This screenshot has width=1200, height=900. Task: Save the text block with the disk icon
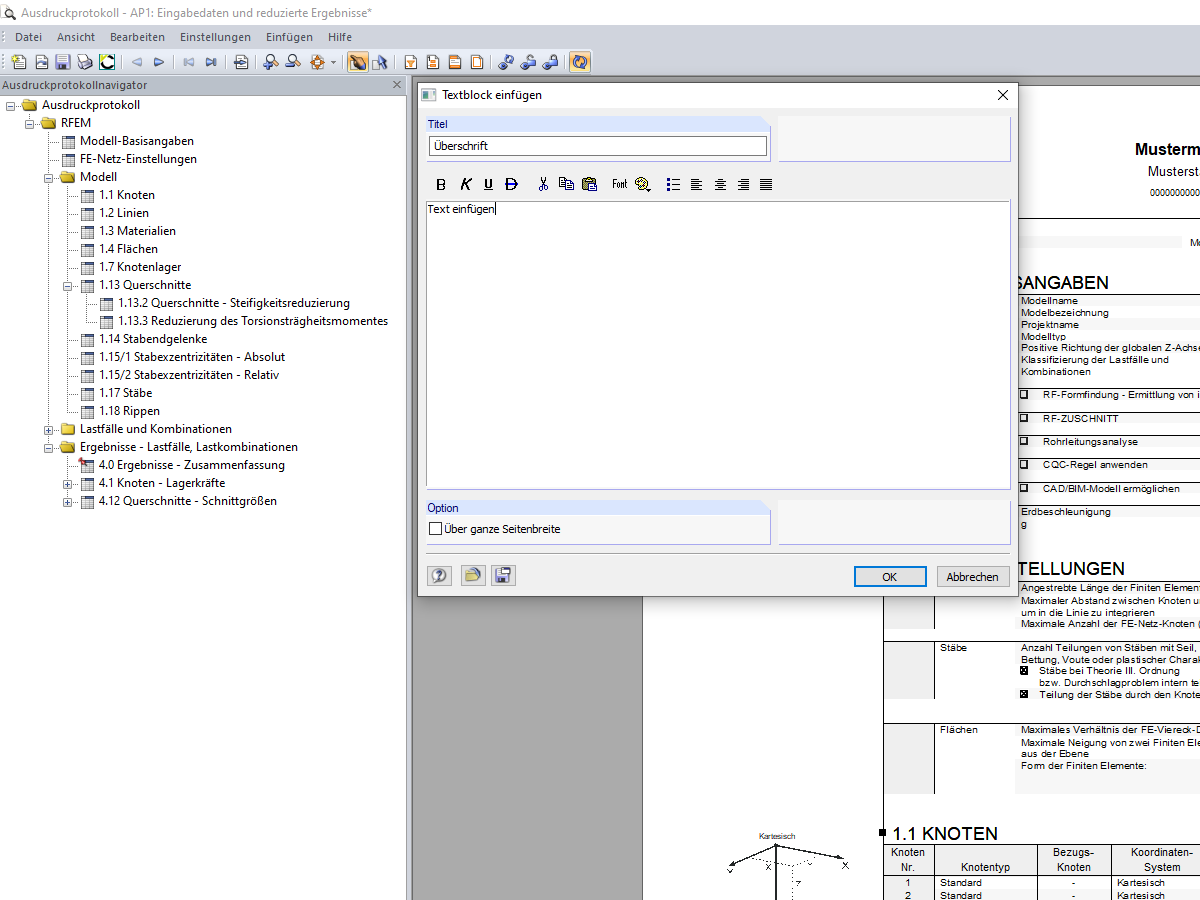coord(504,576)
